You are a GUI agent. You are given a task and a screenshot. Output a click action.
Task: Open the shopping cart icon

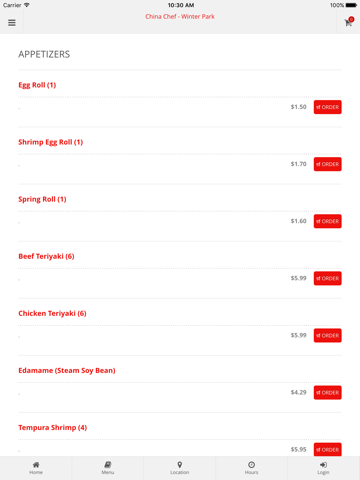click(x=349, y=22)
